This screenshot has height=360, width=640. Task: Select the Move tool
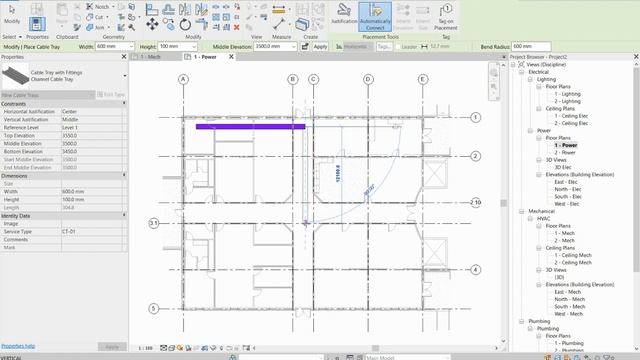click(152, 24)
